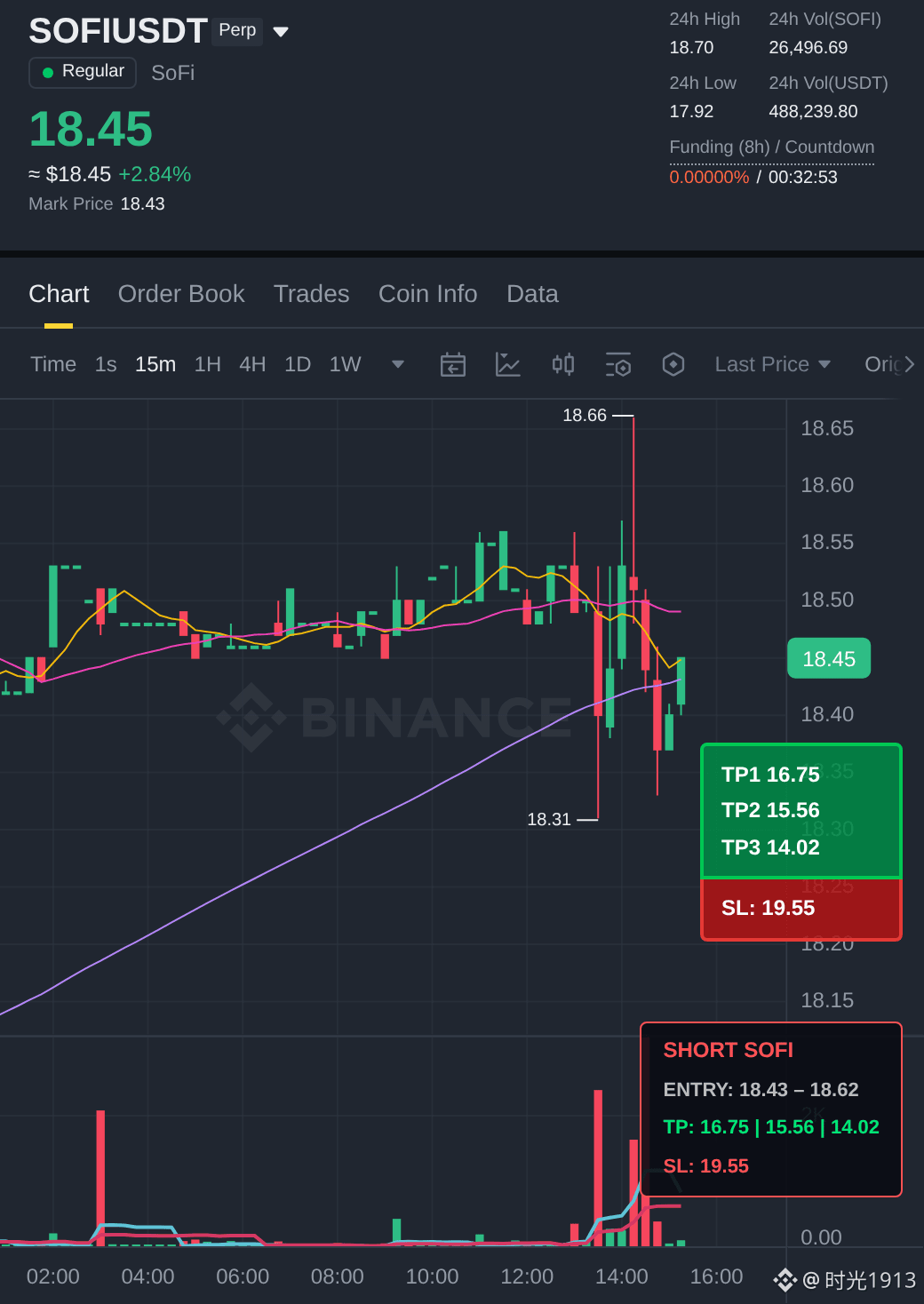
Task: Tap the Perp contract badge
Action: pos(237,30)
